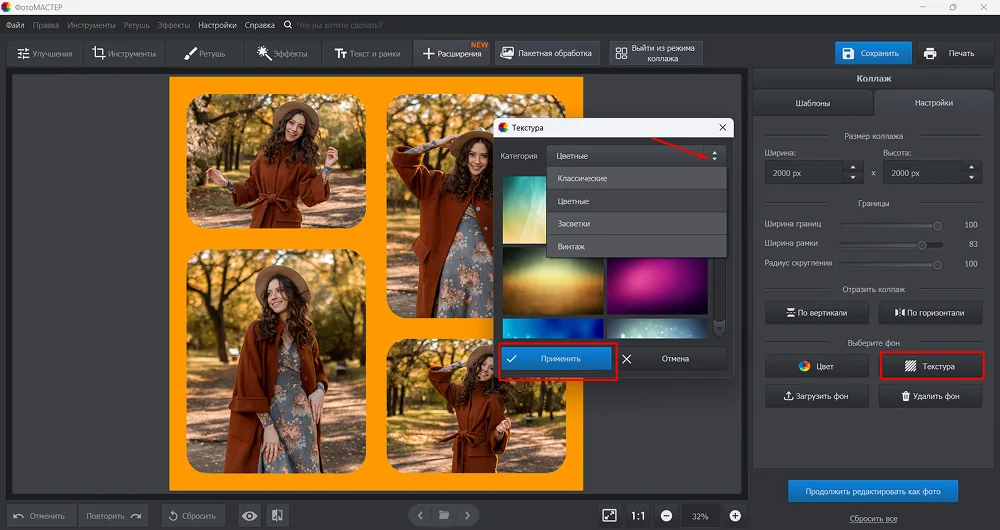Open the Инструменты menu in menu bar
The image size is (1000, 530).
pyautogui.click(x=91, y=26)
